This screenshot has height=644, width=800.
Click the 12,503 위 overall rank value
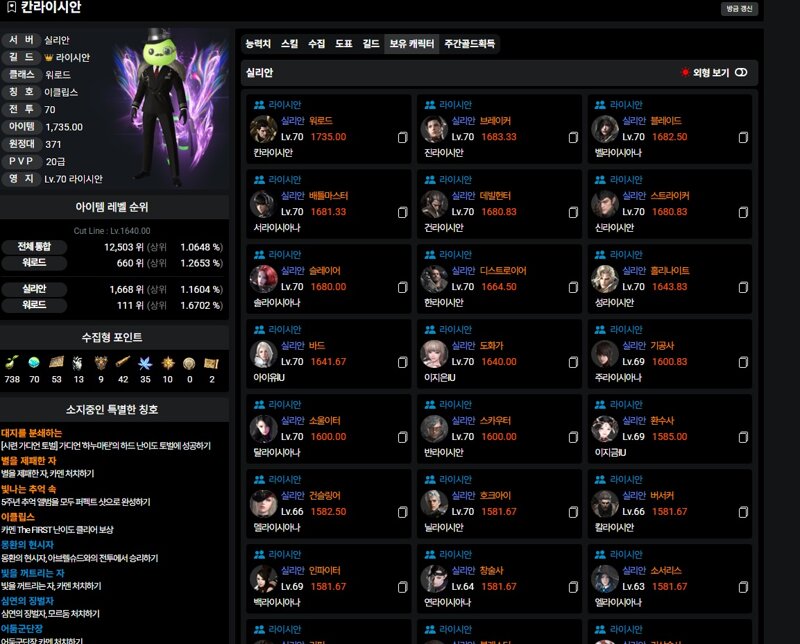[124, 247]
